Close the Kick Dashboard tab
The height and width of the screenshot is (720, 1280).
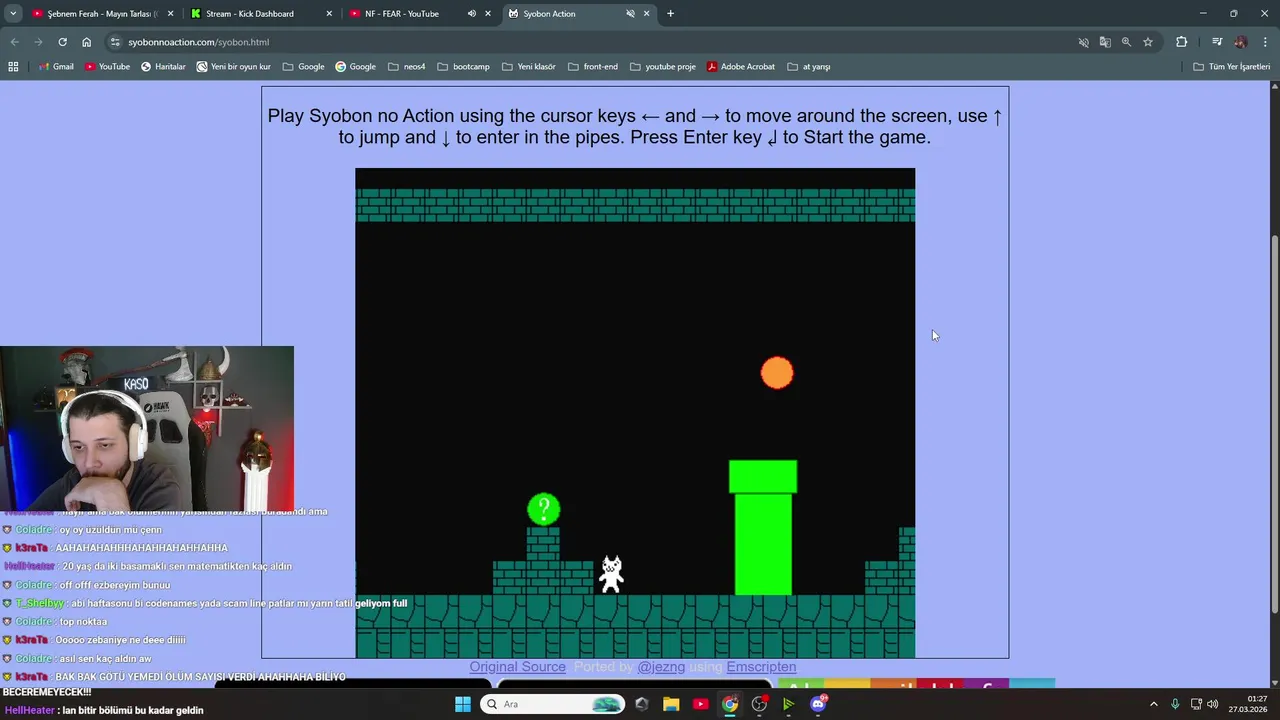[x=329, y=14]
